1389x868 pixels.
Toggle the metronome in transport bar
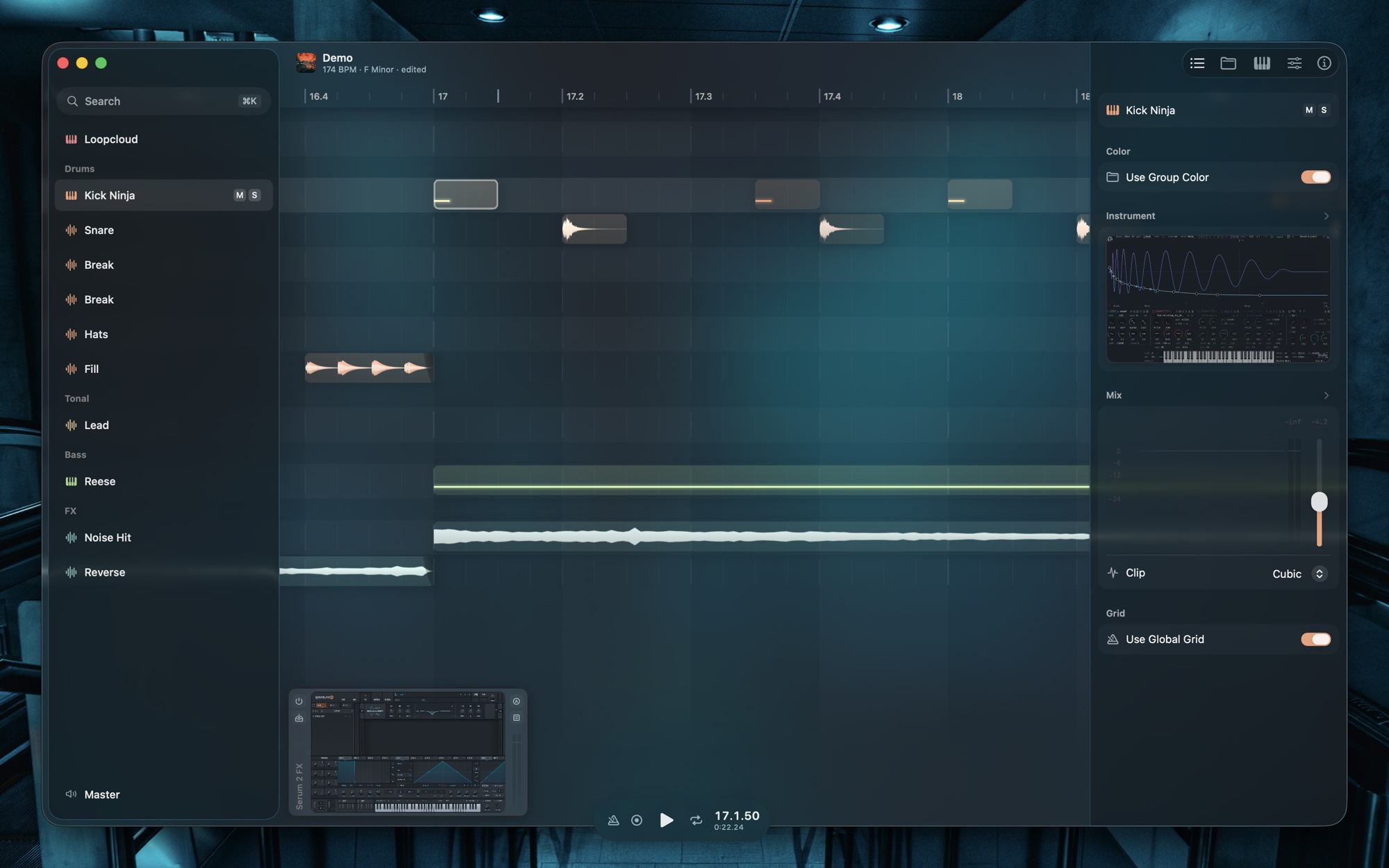pyautogui.click(x=613, y=820)
